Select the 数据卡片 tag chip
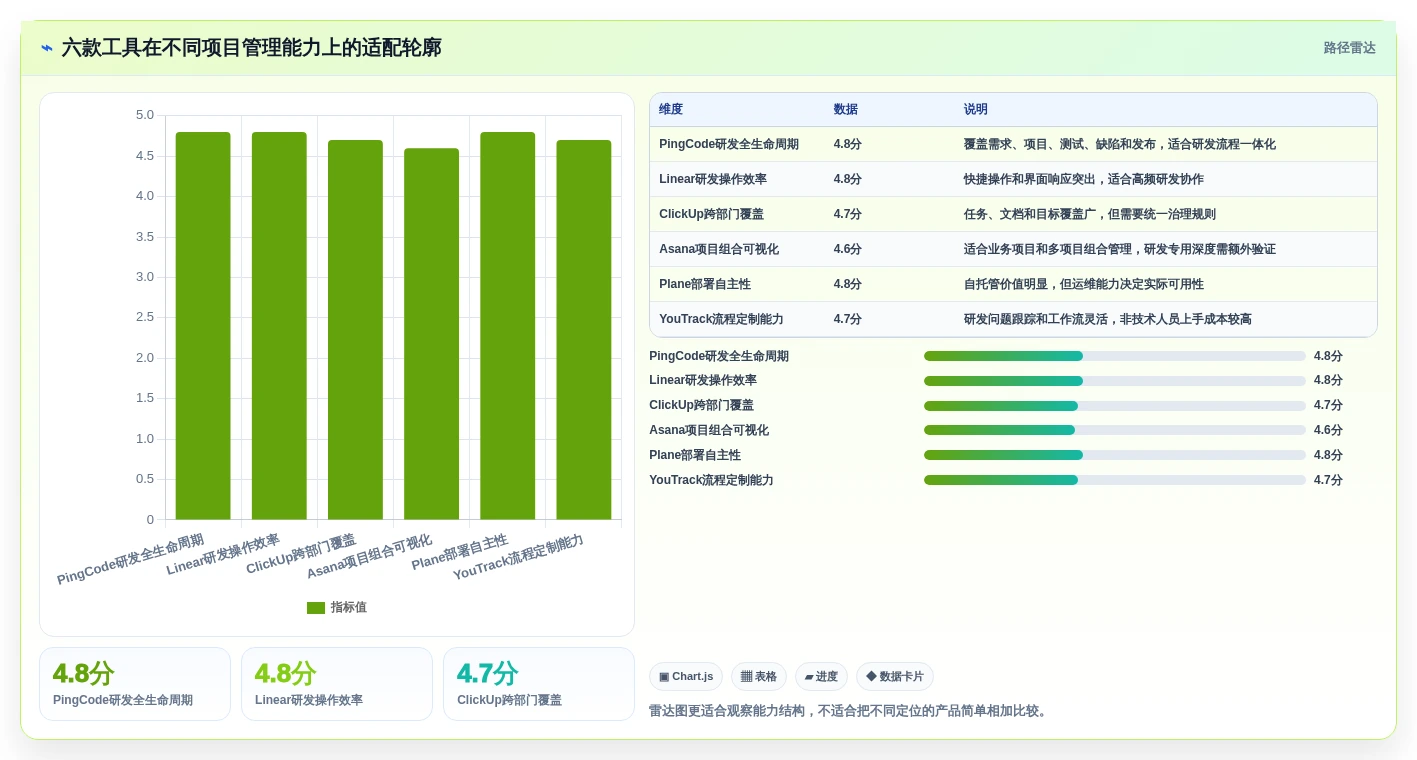Image resolution: width=1417 pixels, height=760 pixels. pyautogui.click(x=895, y=677)
